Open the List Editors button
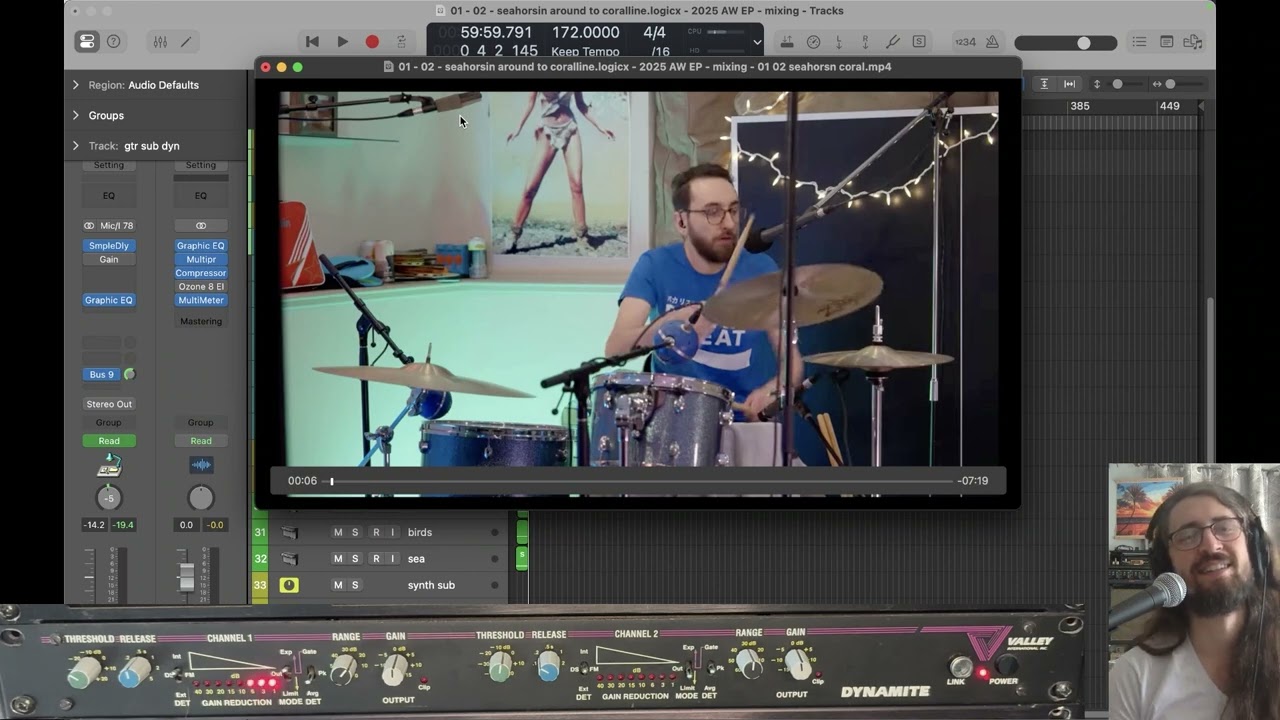 [1139, 42]
